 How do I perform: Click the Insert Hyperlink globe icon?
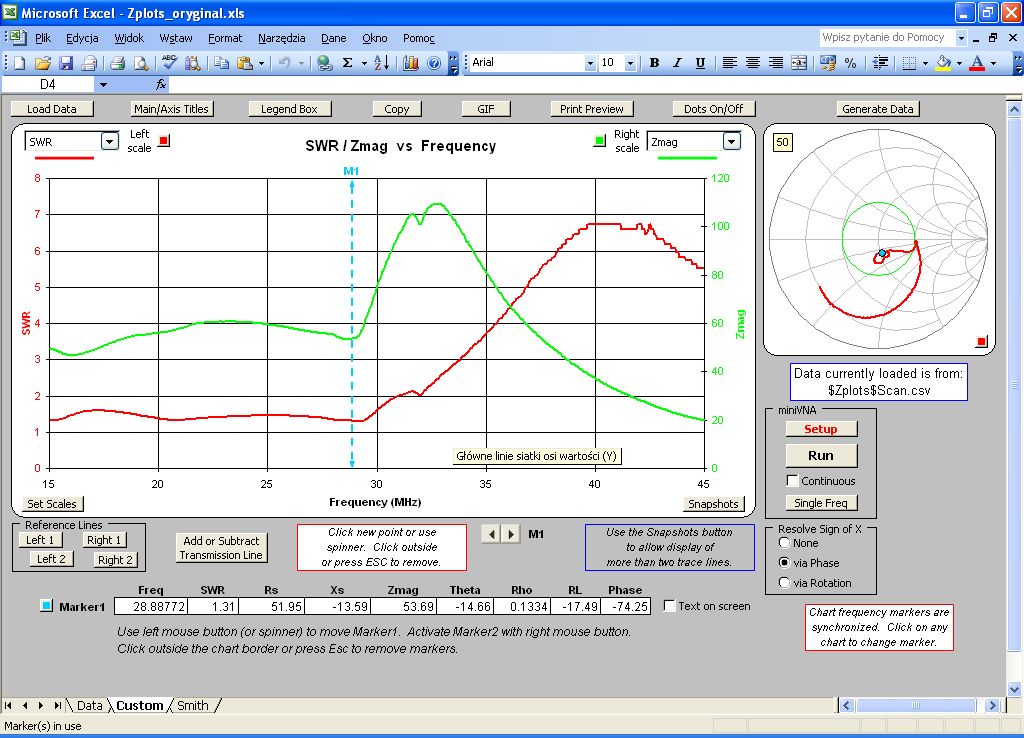tap(324, 63)
